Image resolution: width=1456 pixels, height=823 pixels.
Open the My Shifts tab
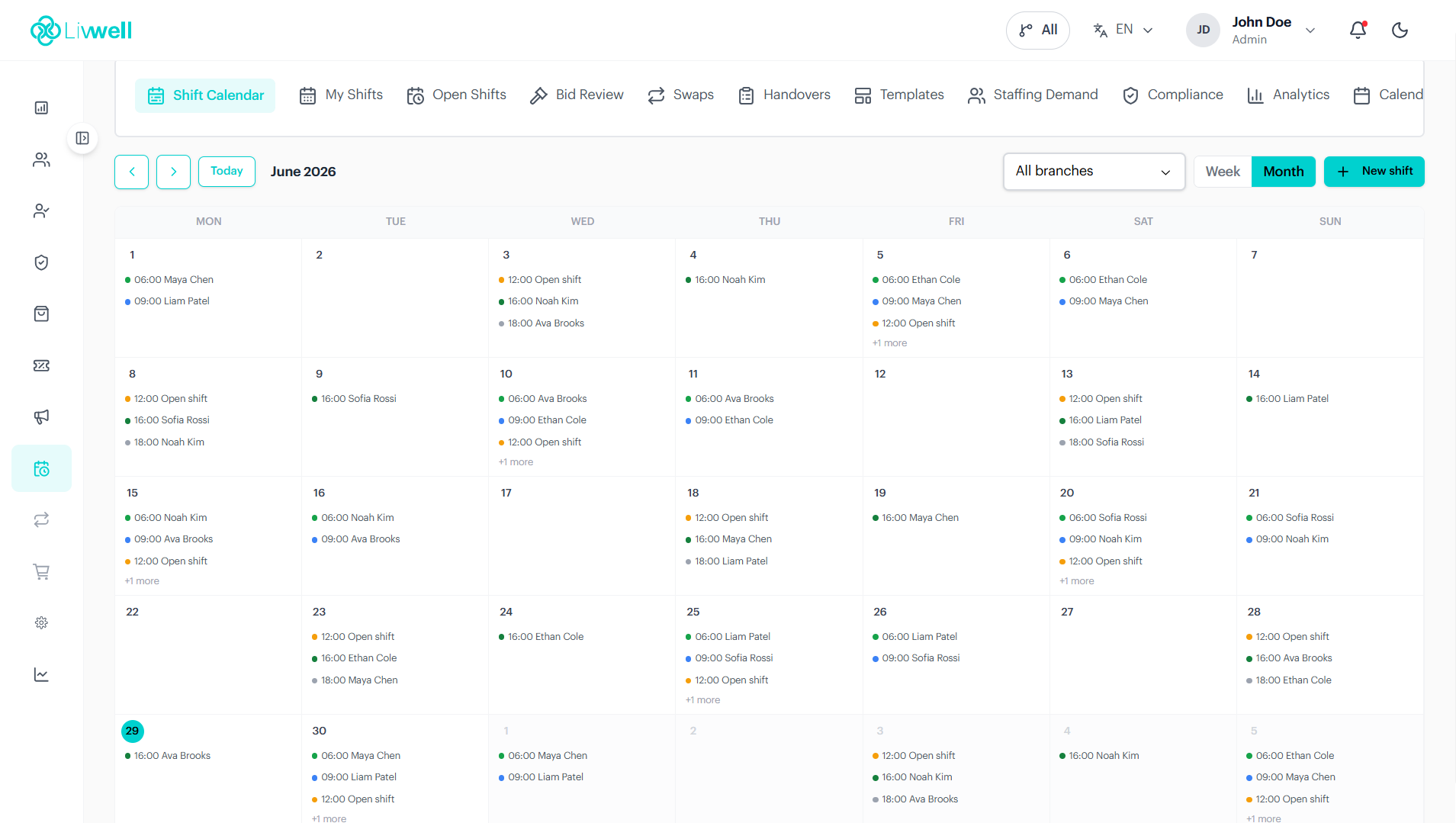(341, 95)
